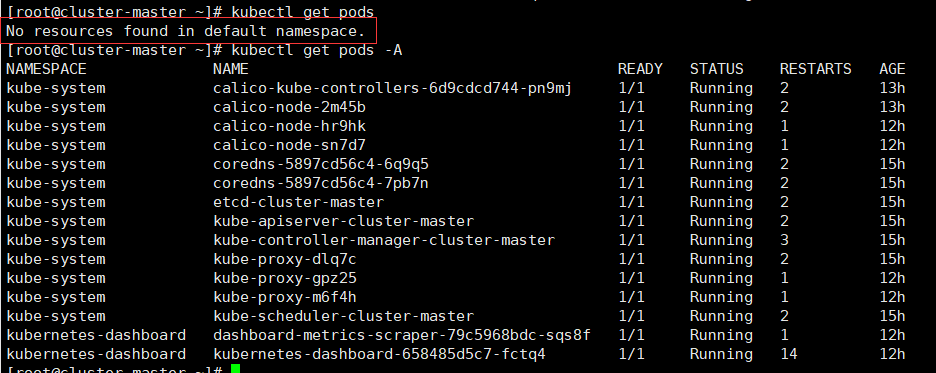The image size is (936, 373).
Task: Select kubernetes-dashboard-658485d5c7-fctq4 pod name
Action: coord(379,354)
